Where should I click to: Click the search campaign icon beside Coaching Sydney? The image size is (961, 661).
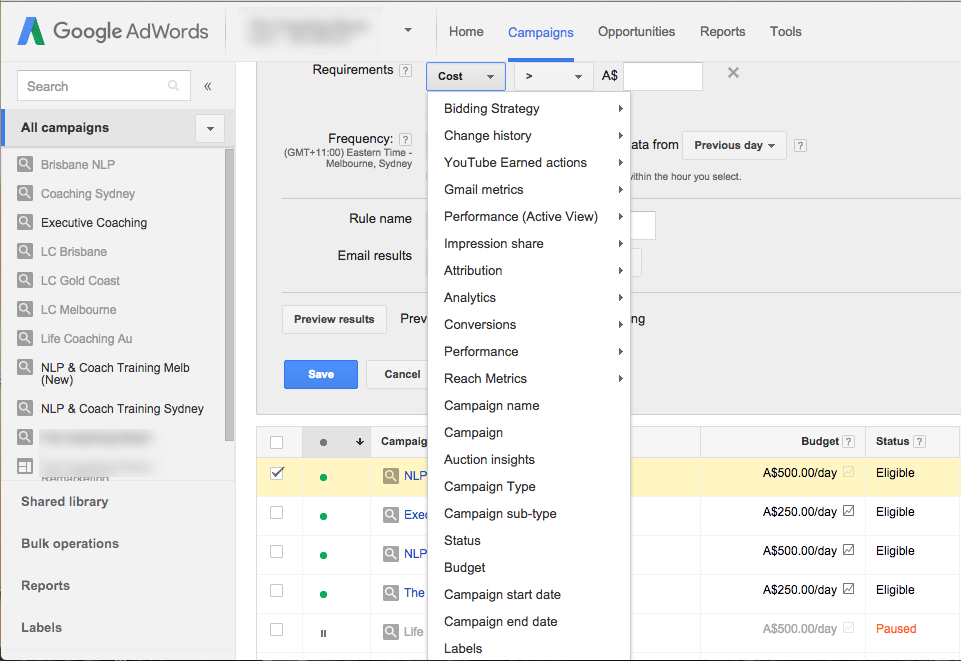click(25, 193)
